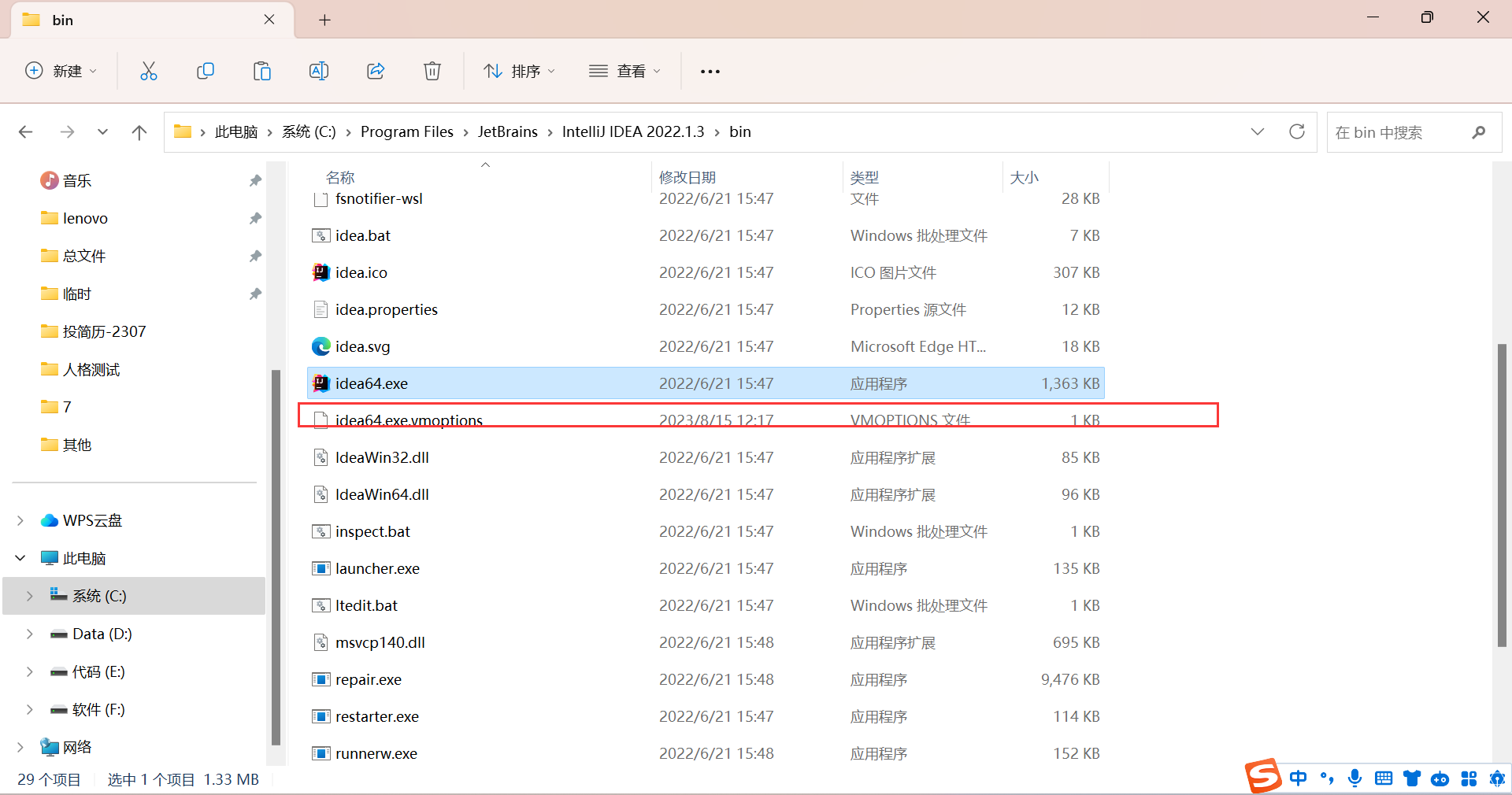The height and width of the screenshot is (795, 1512).
Task: Navigate to Program Files in breadcrumb
Action: pos(406,131)
